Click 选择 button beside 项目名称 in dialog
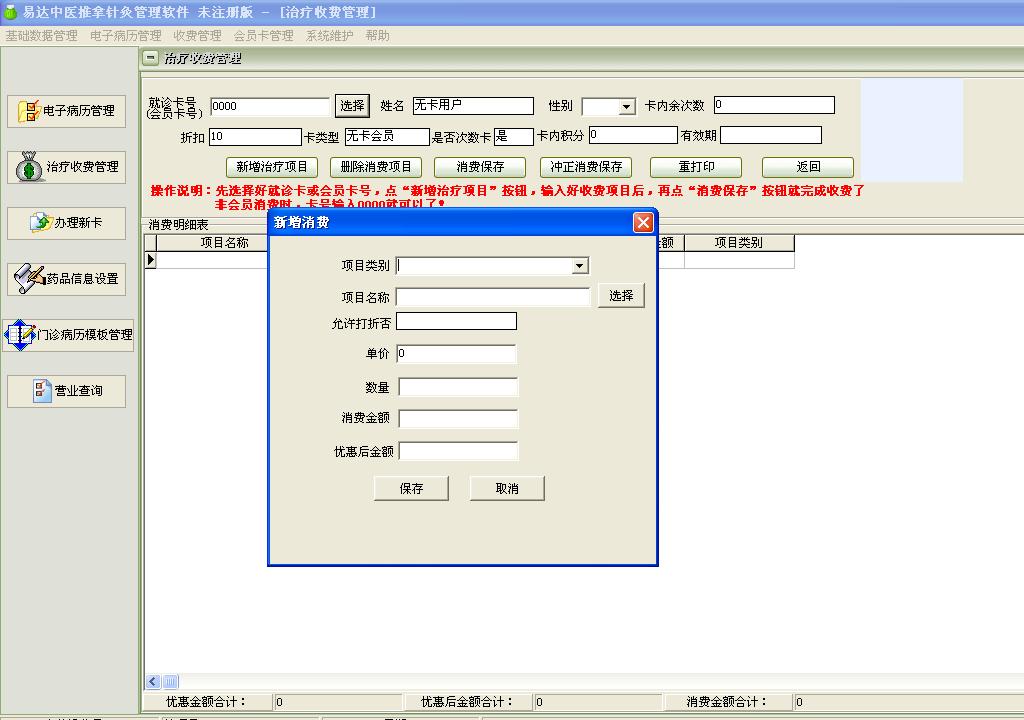 [x=621, y=296]
